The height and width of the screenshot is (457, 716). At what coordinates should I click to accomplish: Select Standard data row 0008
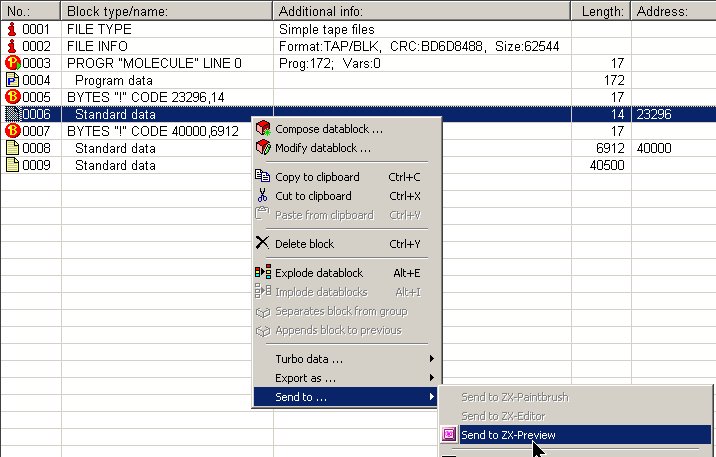point(115,148)
